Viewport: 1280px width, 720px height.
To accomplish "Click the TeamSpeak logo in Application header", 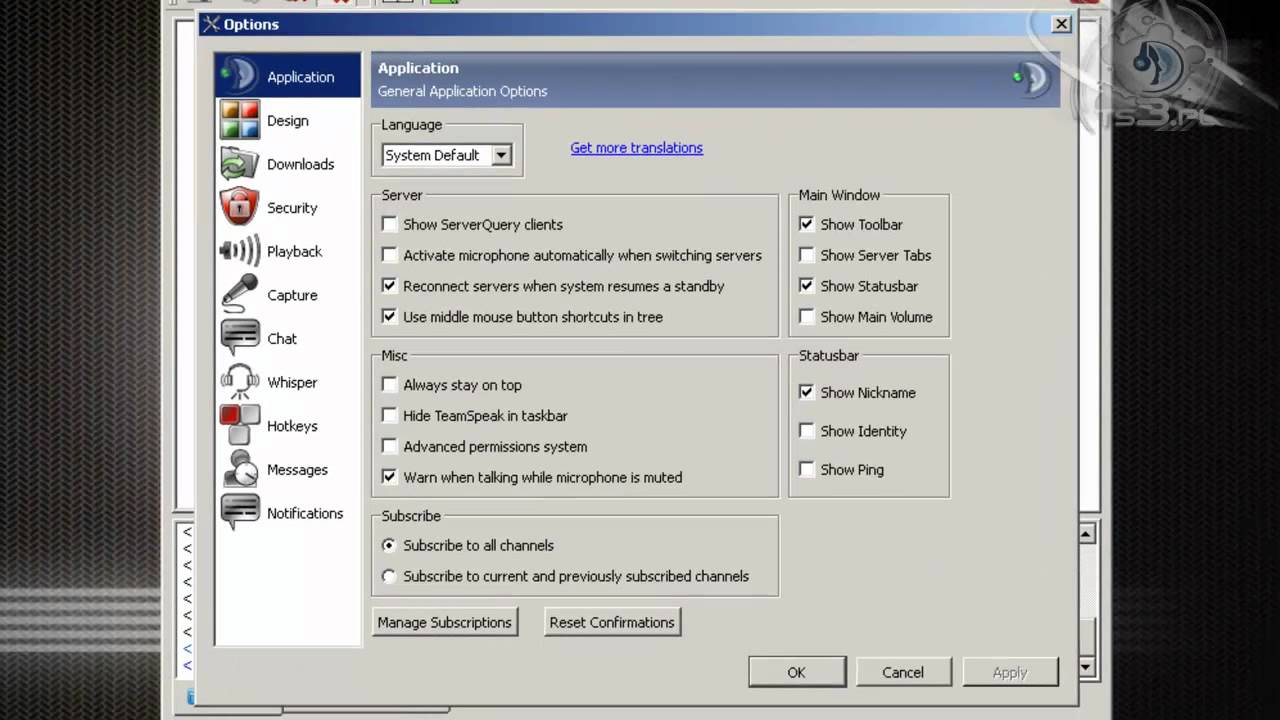I will (1031, 79).
